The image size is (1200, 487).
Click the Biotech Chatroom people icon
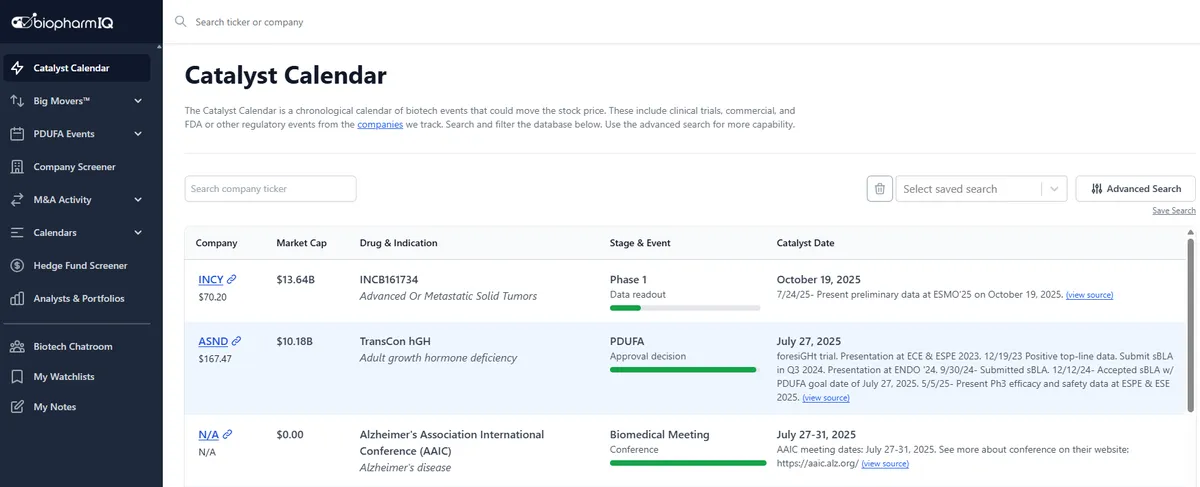(x=16, y=347)
